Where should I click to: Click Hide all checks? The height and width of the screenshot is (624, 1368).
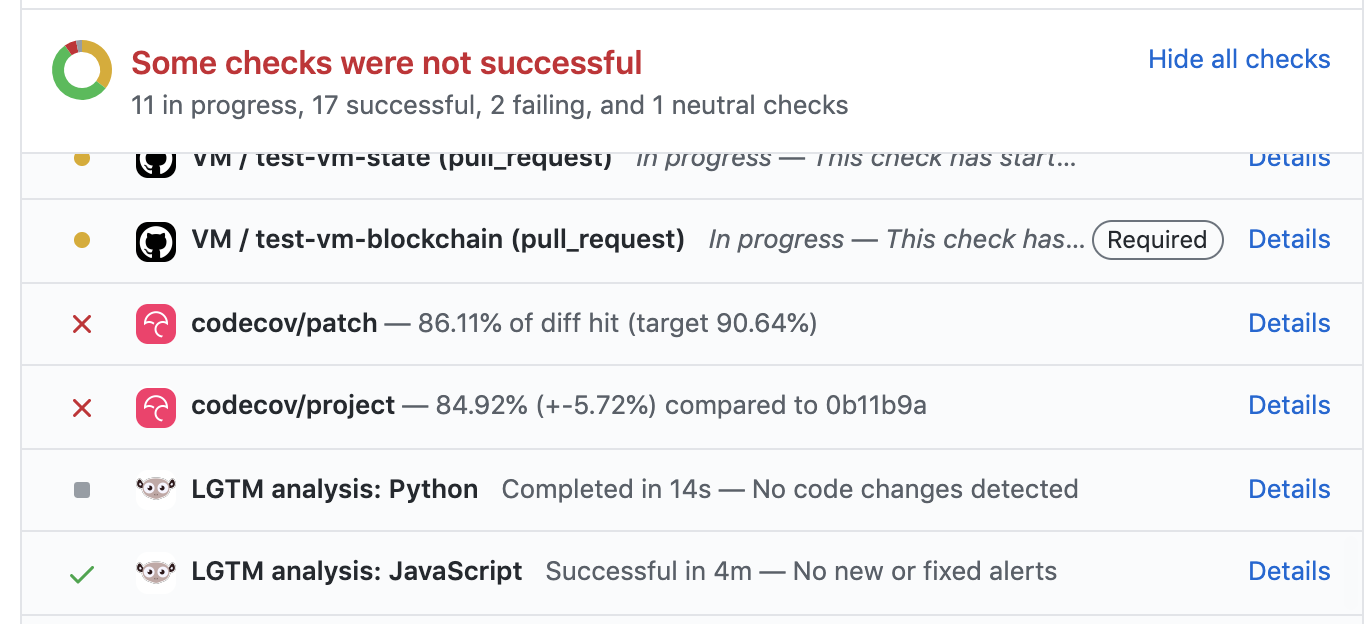(x=1238, y=59)
